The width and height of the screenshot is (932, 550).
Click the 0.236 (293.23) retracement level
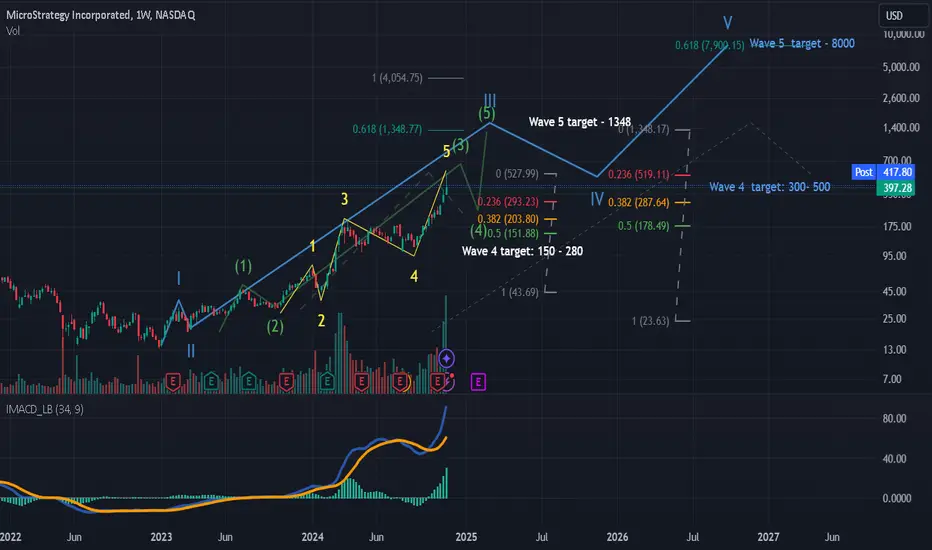coord(508,202)
